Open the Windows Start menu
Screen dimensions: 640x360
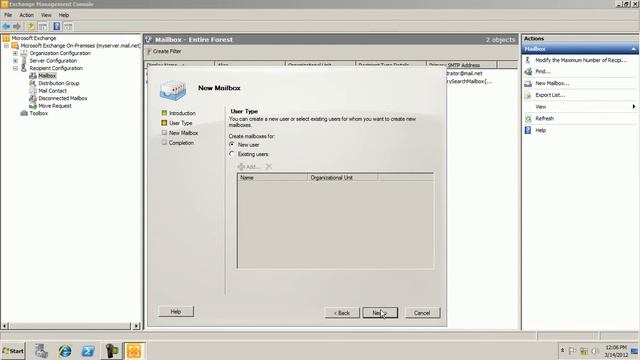(13, 351)
